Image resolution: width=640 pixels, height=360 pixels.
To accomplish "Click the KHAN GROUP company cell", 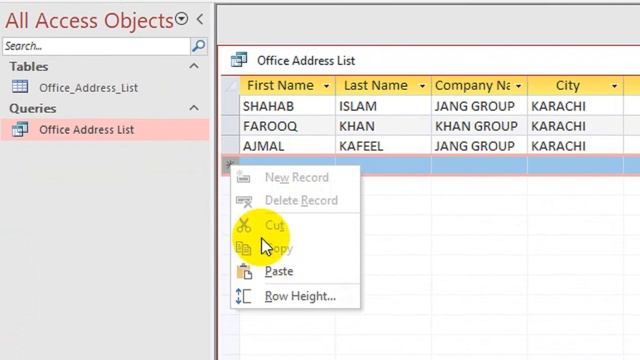I will click(x=479, y=126).
